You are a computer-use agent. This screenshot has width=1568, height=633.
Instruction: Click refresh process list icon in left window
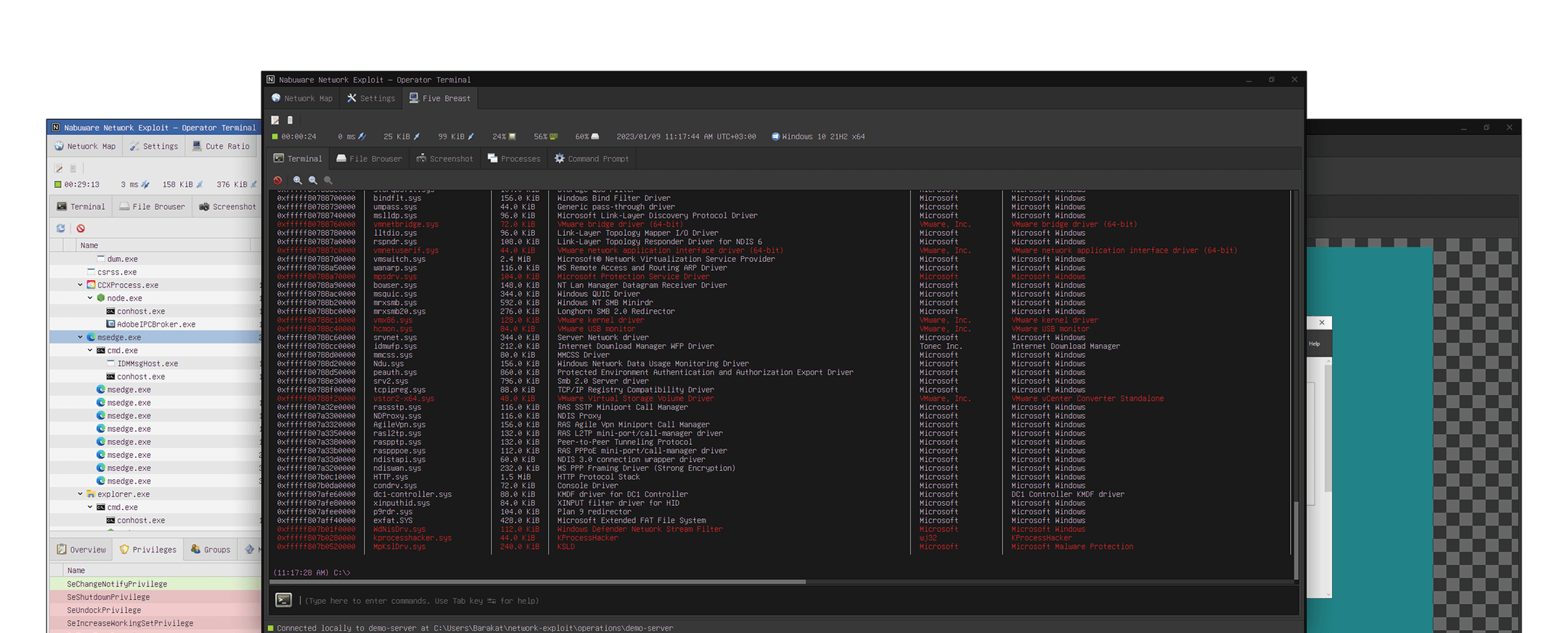click(x=61, y=228)
